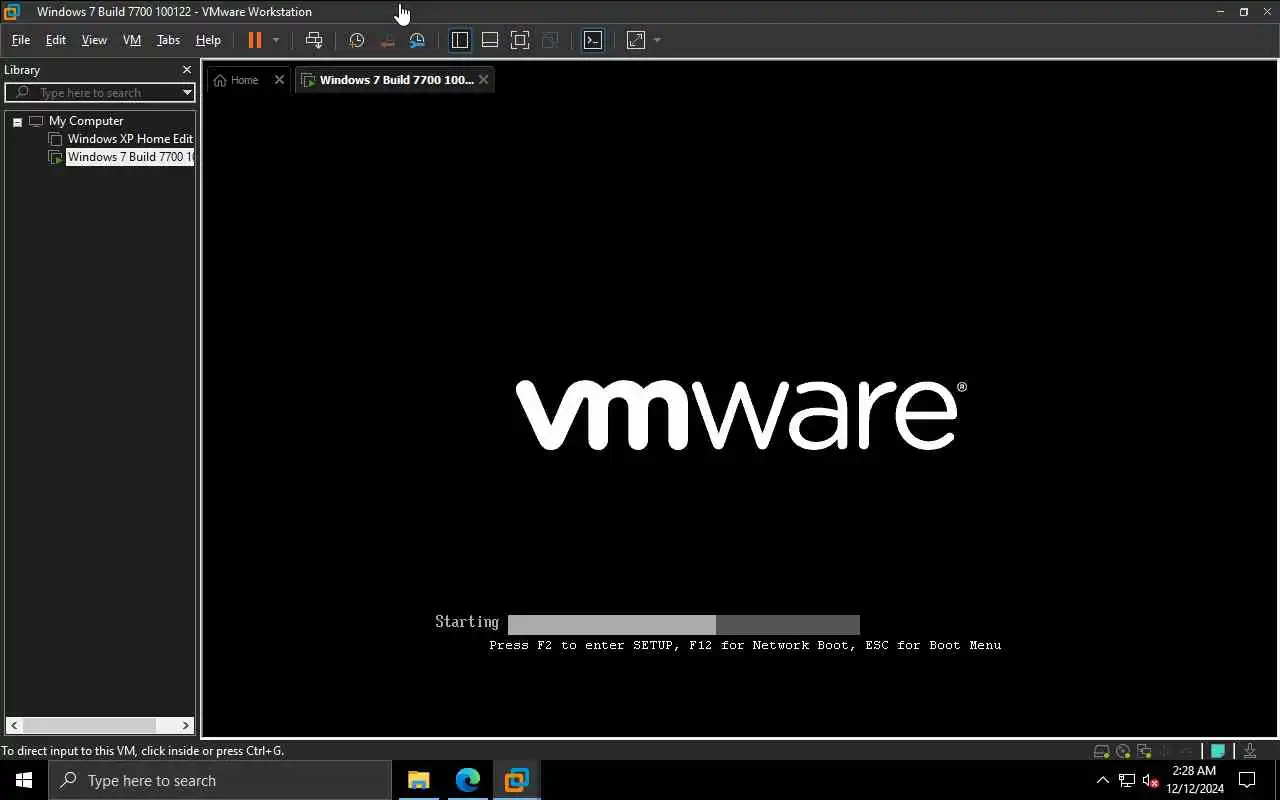Open the stretch options dropdown arrow

tap(657, 40)
